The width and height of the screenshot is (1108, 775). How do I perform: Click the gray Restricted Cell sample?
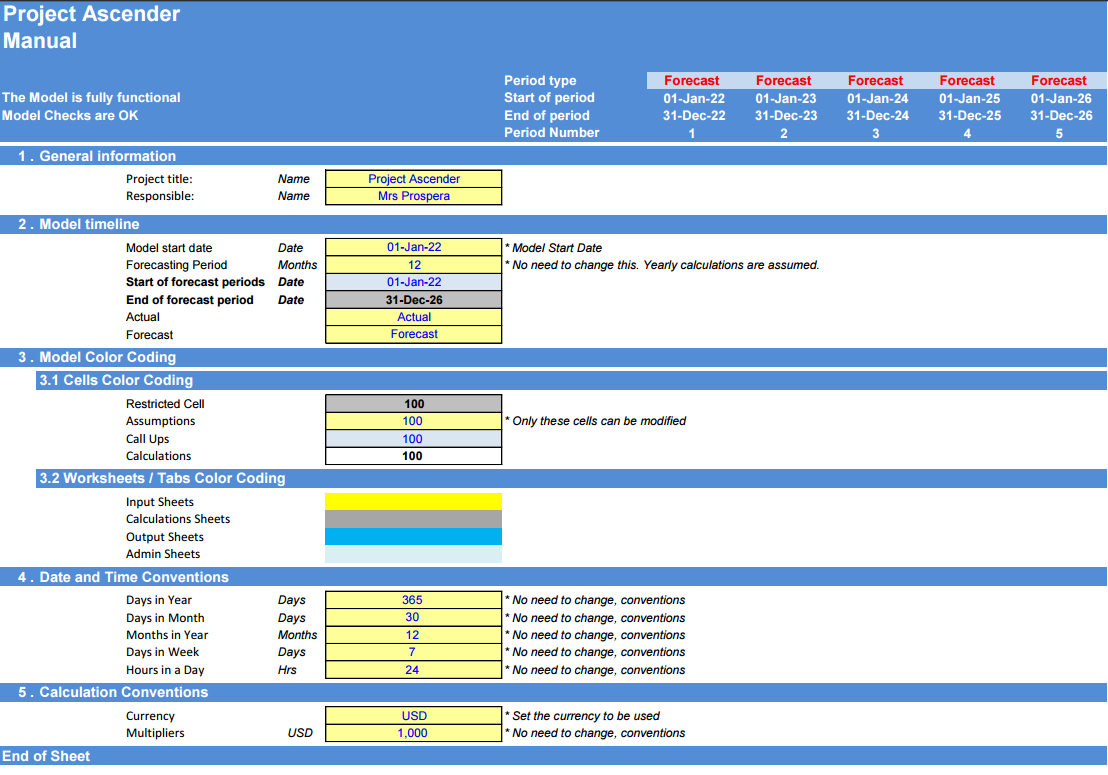point(413,404)
